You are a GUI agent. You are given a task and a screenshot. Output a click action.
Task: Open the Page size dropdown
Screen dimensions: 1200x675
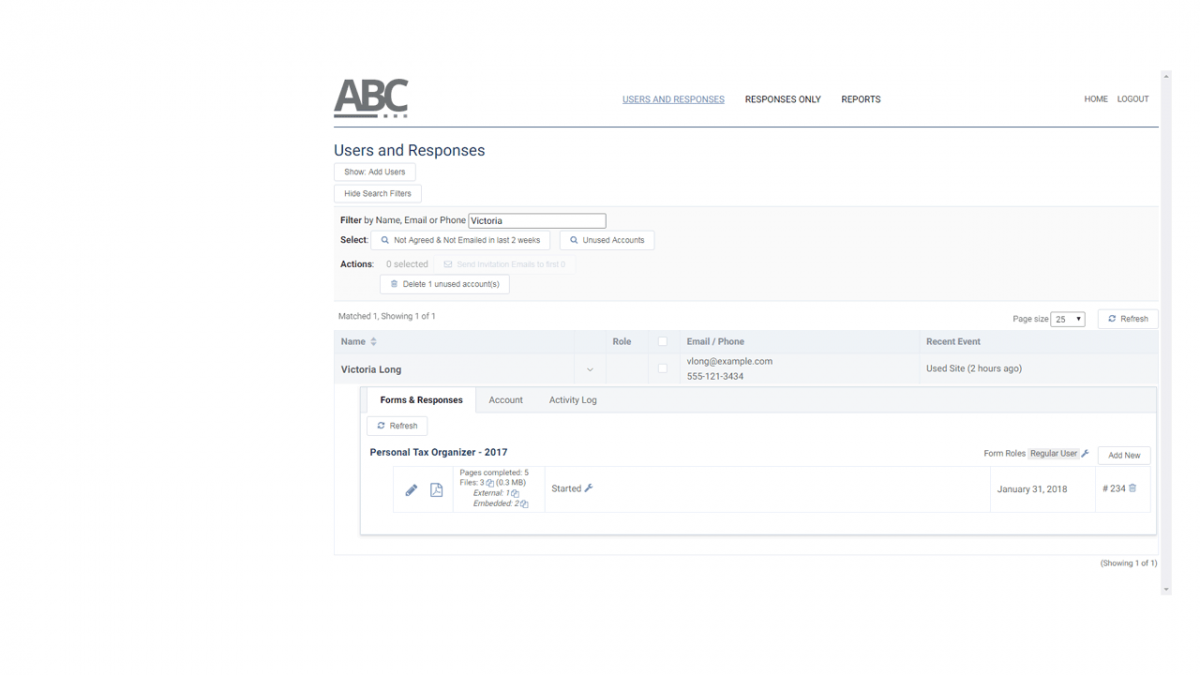(x=1067, y=319)
